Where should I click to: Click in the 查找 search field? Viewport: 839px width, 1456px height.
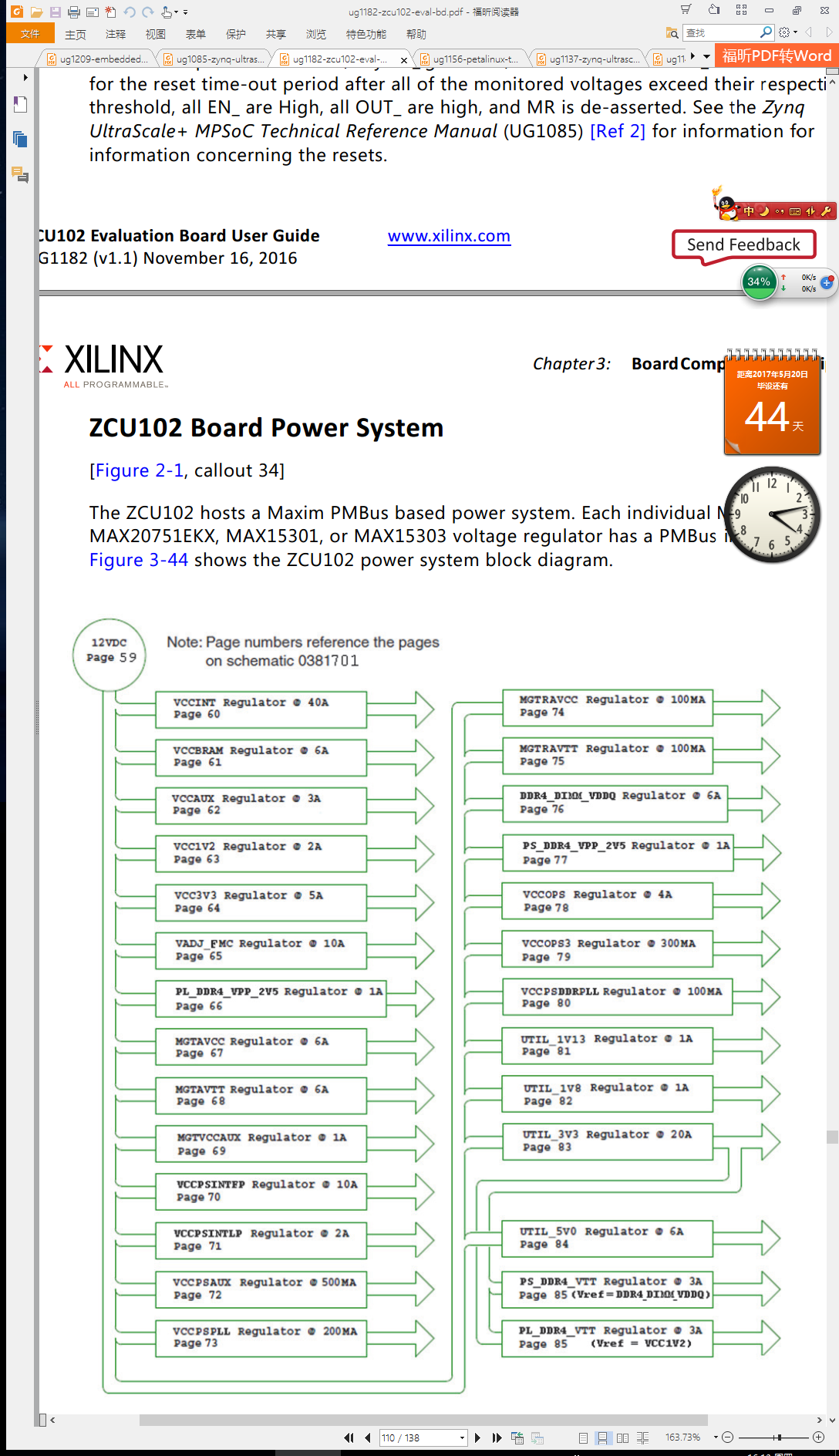point(721,32)
